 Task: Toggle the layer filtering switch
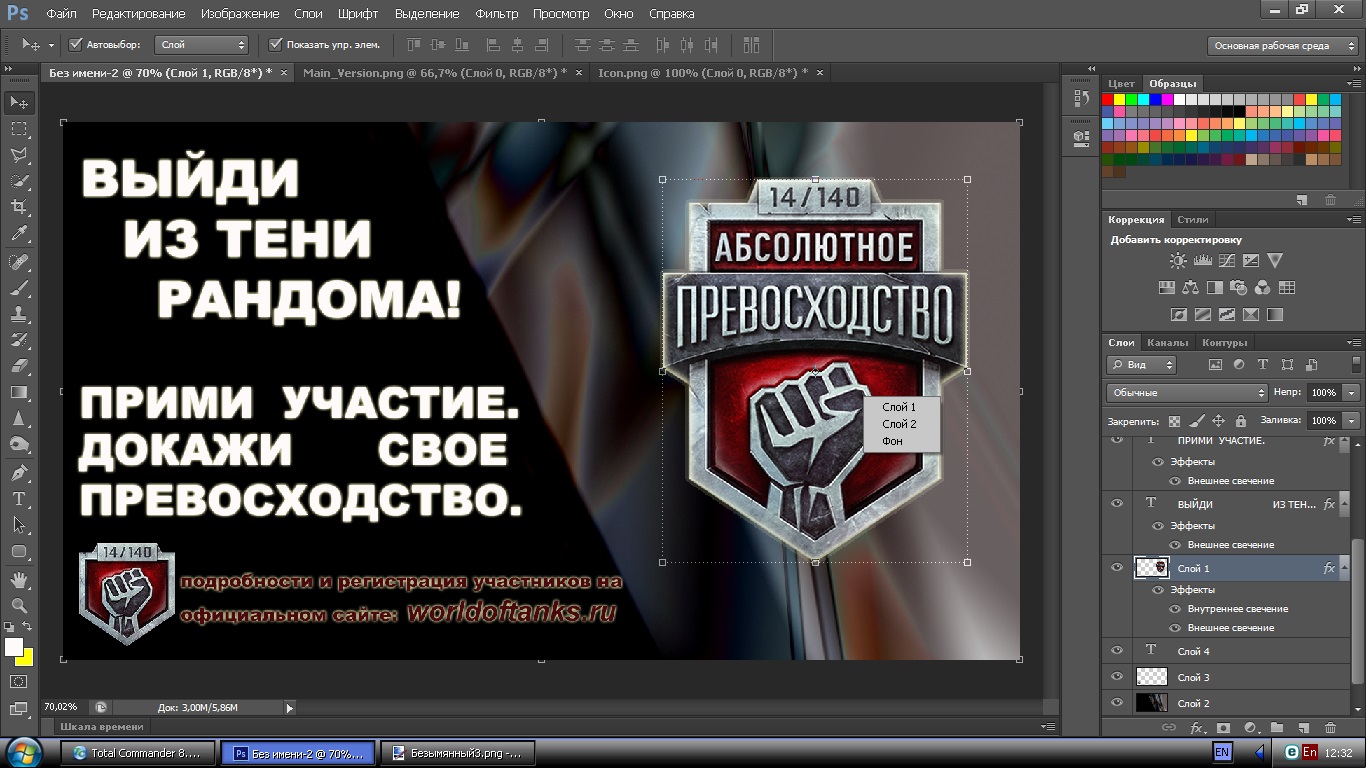[x=1356, y=365]
